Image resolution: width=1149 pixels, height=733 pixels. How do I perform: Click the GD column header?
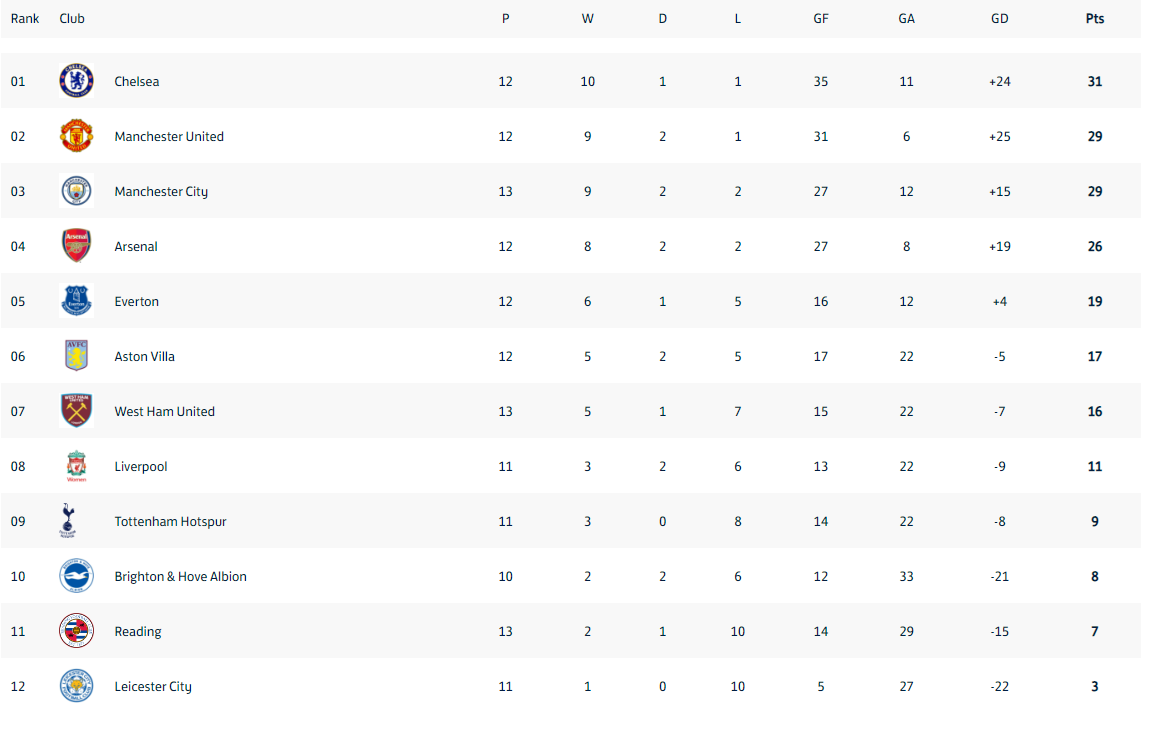[1000, 18]
